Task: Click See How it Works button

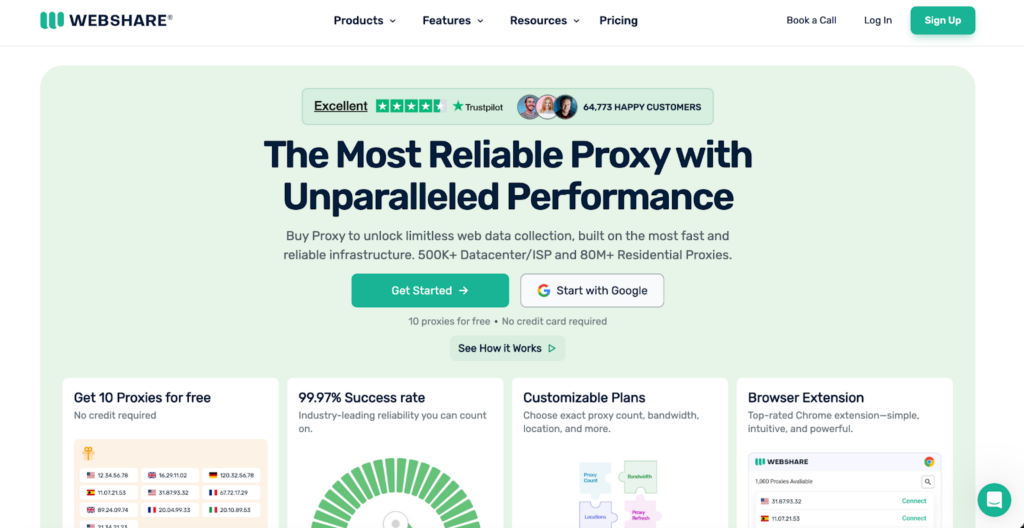Action: [x=506, y=348]
